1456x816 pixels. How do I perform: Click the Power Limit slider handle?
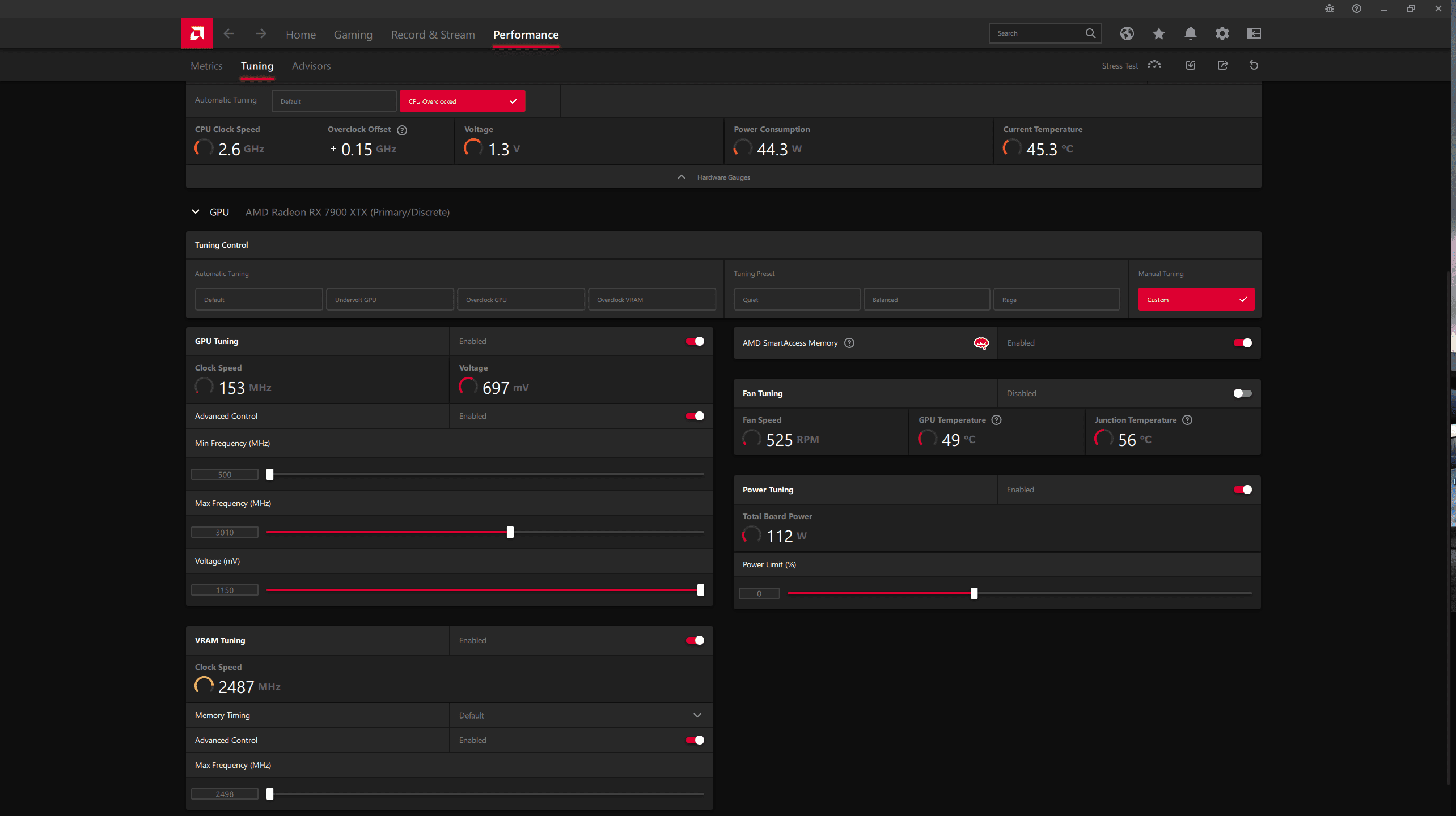click(974, 593)
